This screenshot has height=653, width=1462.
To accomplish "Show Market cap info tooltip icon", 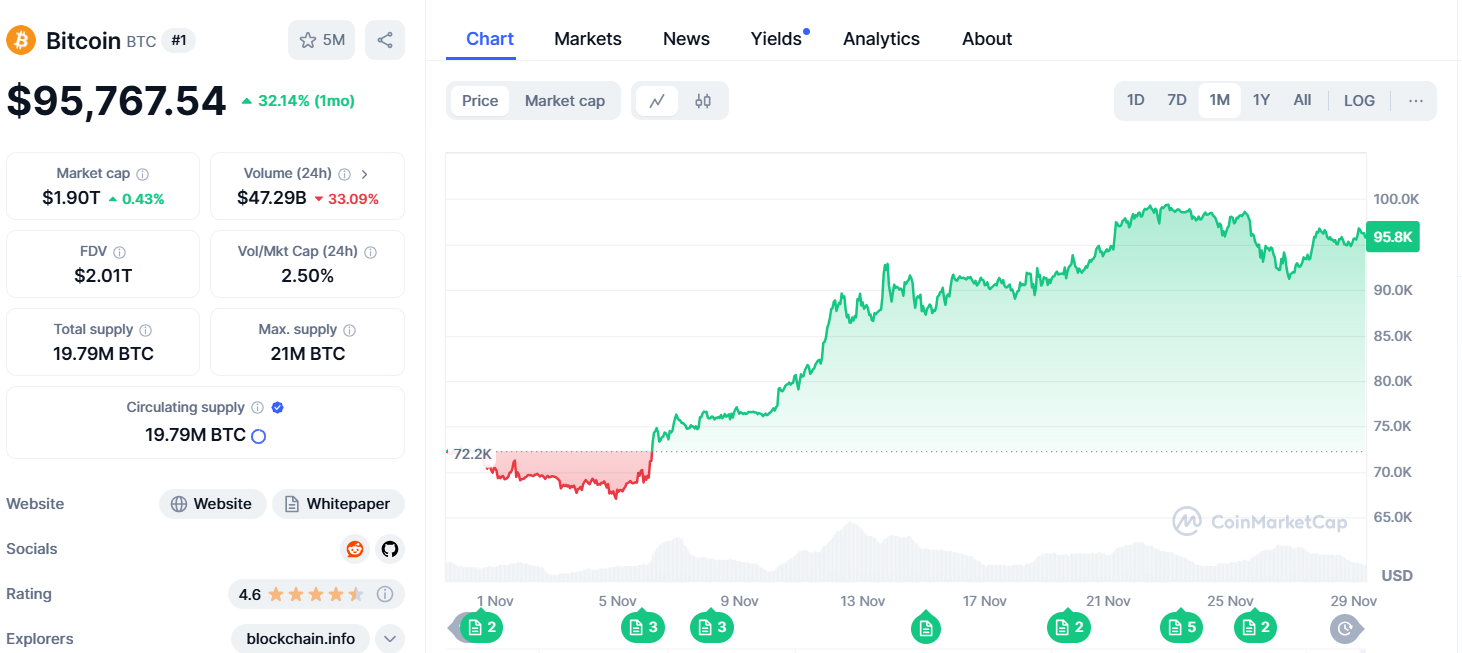I will (143, 174).
